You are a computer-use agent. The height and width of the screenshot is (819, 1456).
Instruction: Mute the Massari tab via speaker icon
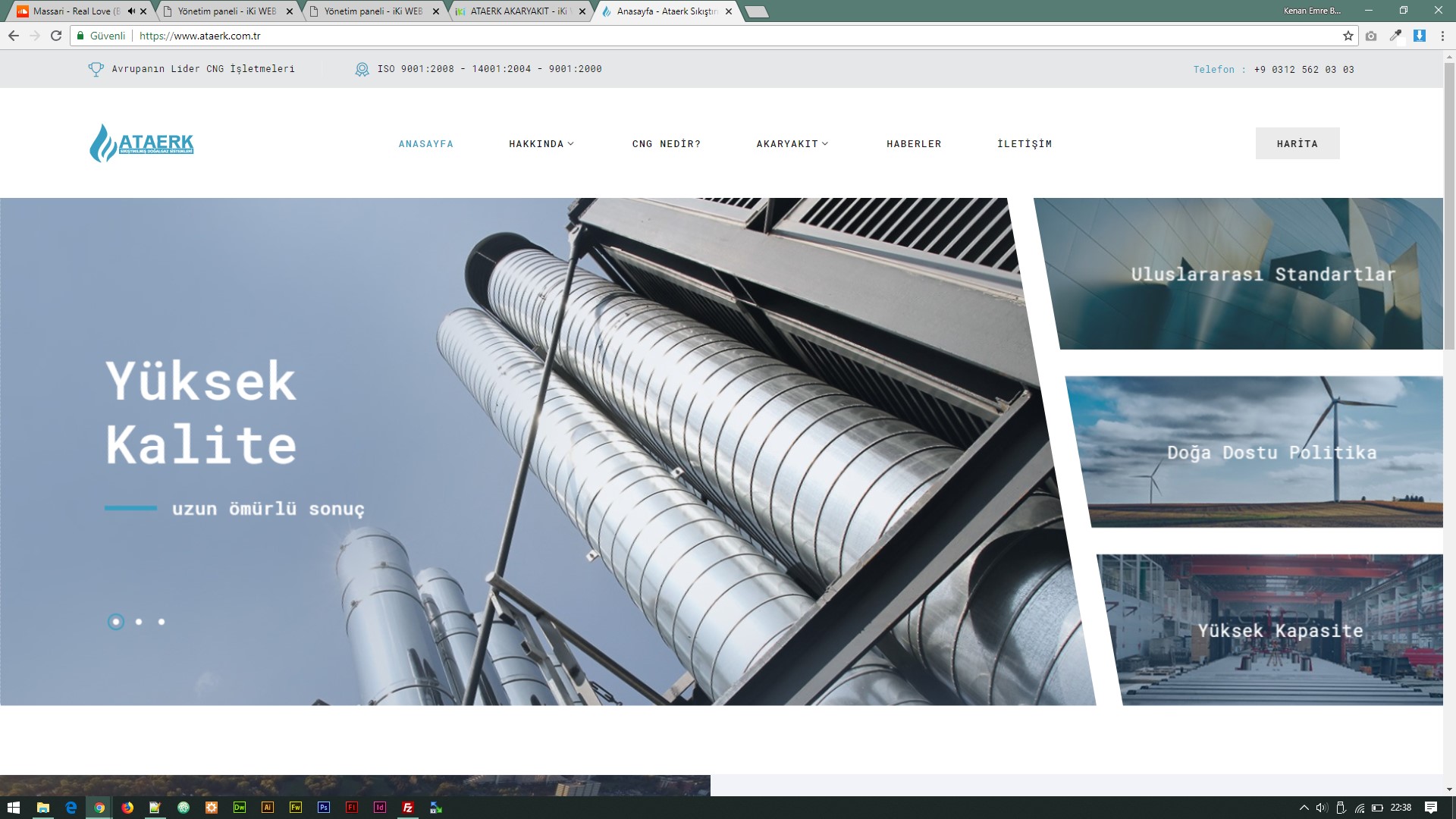point(131,11)
